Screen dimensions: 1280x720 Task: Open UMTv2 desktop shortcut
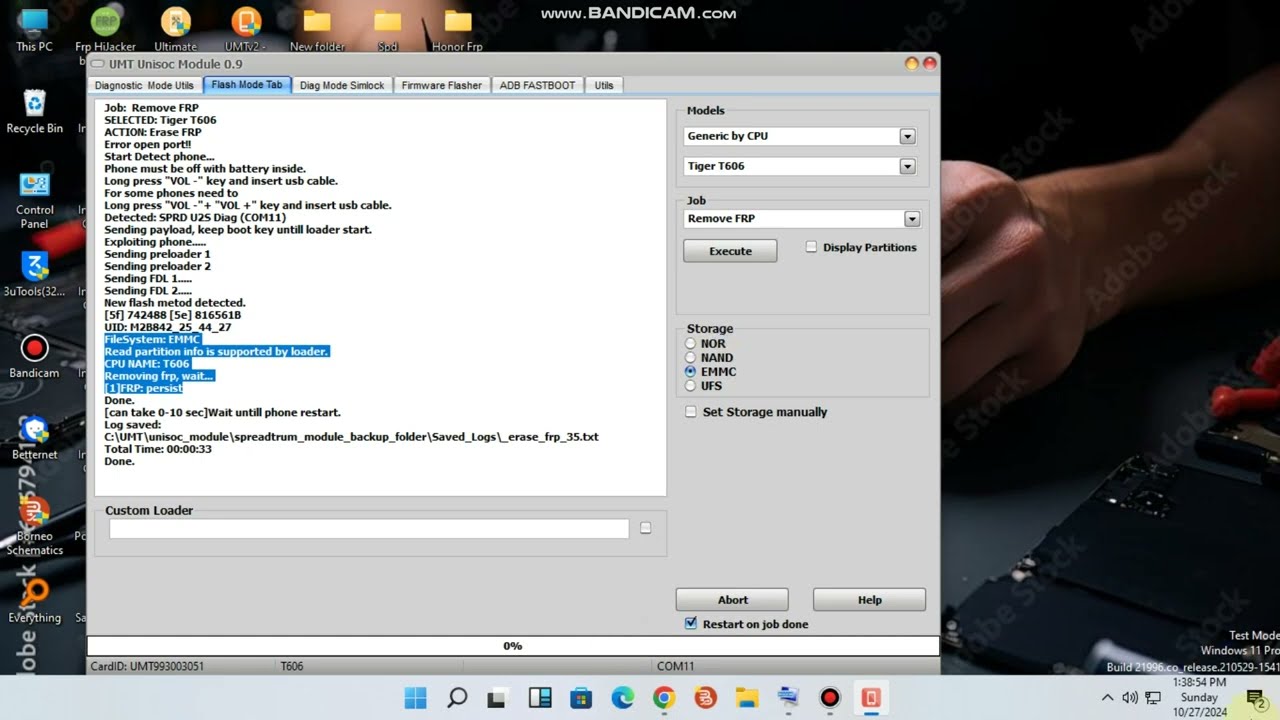245,29
